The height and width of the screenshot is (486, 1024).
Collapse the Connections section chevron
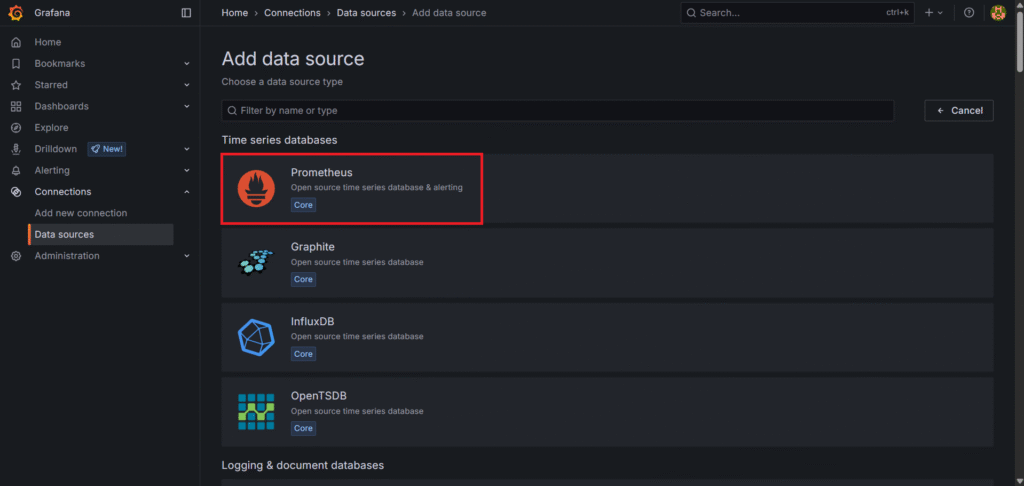point(187,191)
